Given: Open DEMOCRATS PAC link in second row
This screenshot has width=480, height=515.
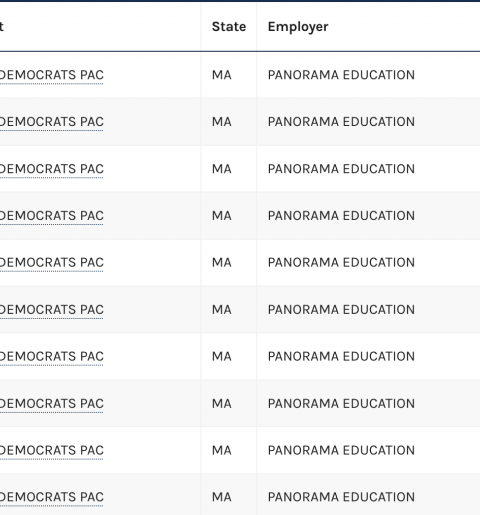Looking at the screenshot, I should [x=52, y=122].
